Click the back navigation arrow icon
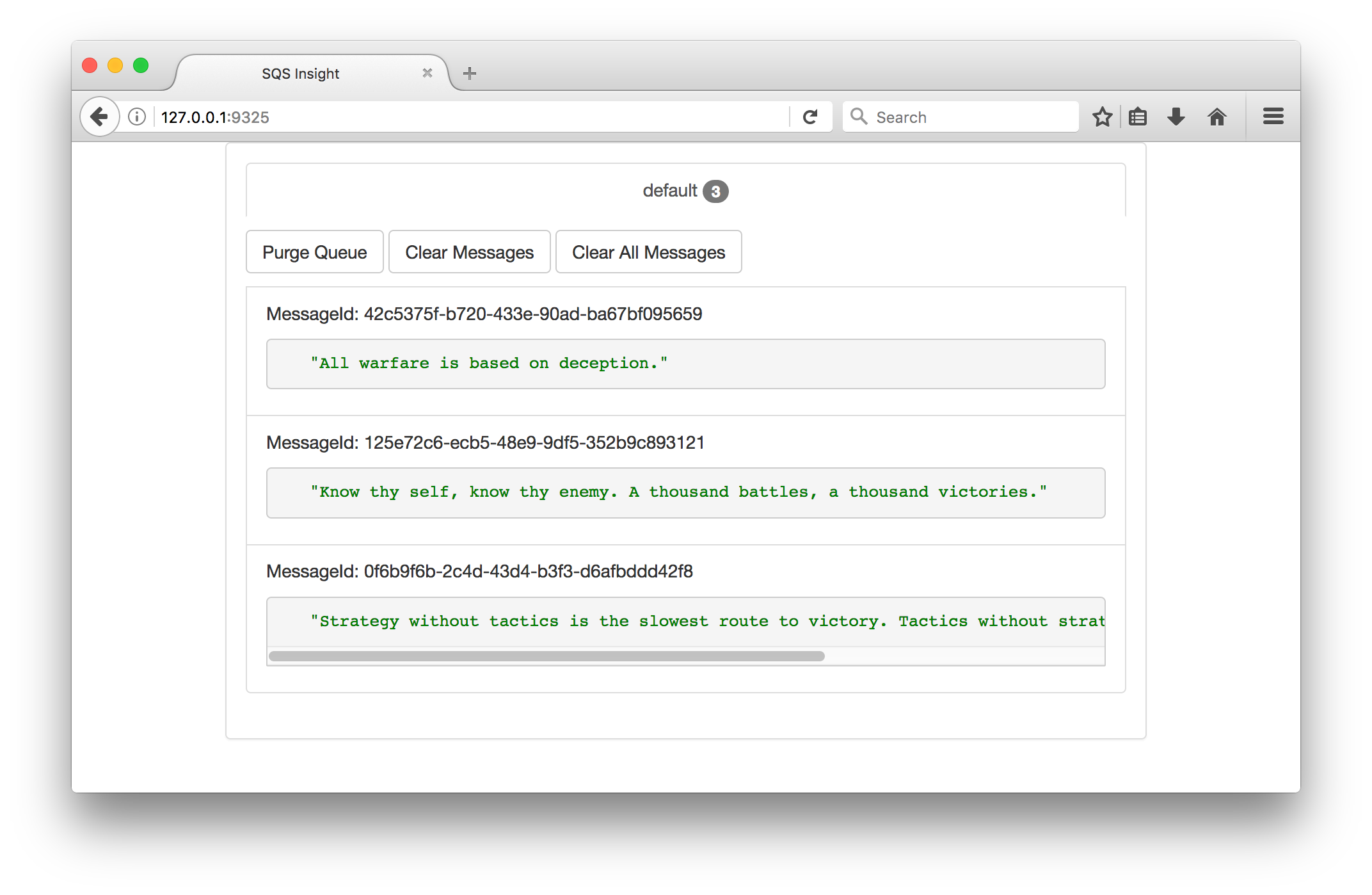This screenshot has height=895, width=1372. pos(98,117)
